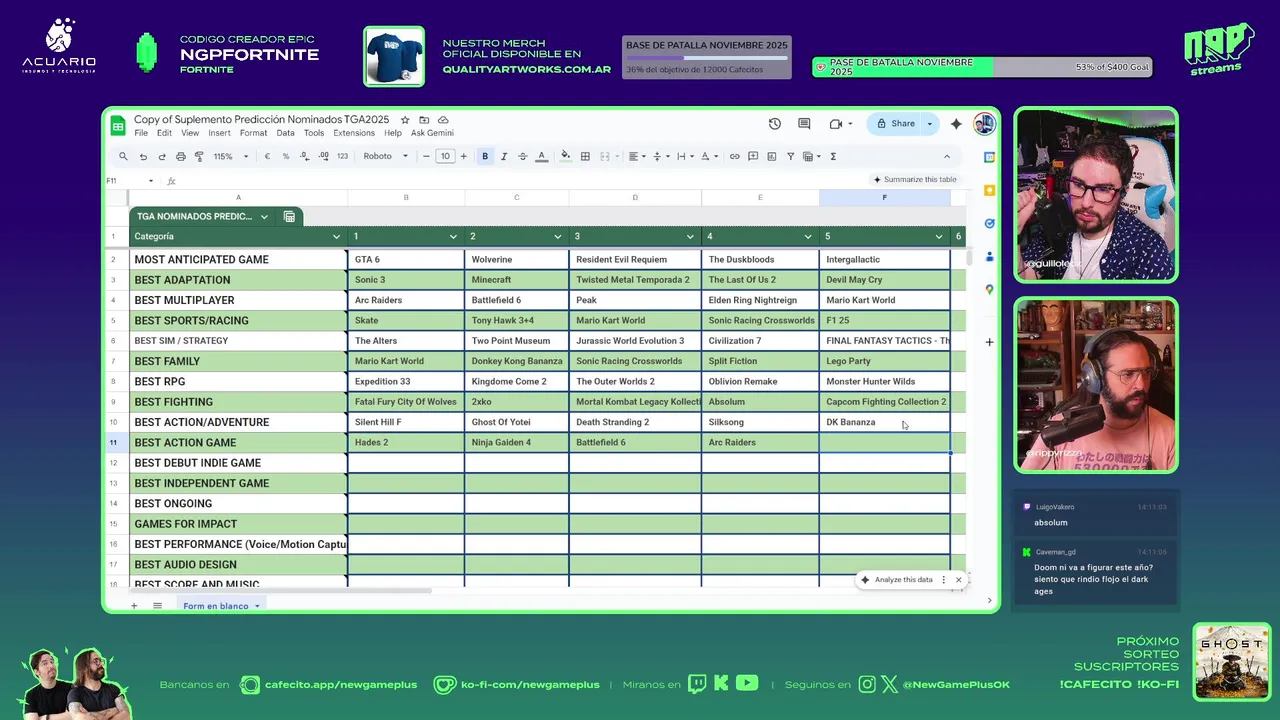
Task: Click Ask Gemini
Action: (x=432, y=133)
